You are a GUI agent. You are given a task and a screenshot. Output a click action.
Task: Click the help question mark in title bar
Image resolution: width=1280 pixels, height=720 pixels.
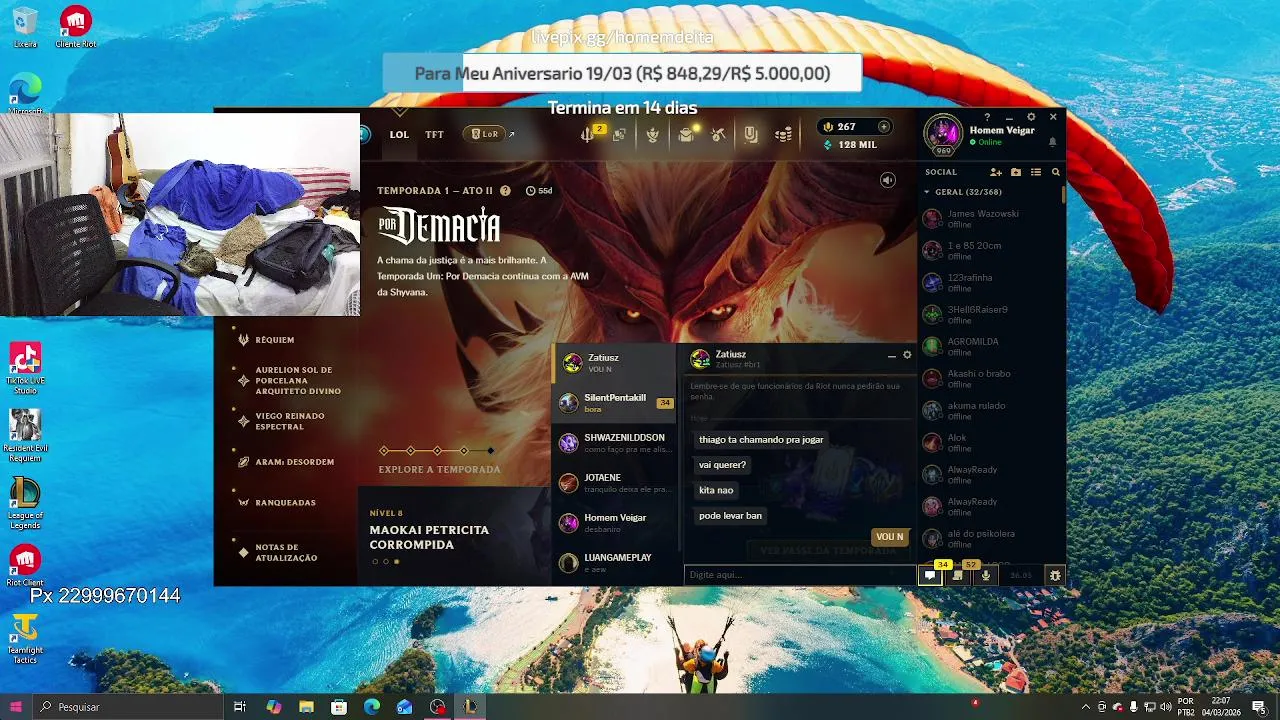[987, 117]
